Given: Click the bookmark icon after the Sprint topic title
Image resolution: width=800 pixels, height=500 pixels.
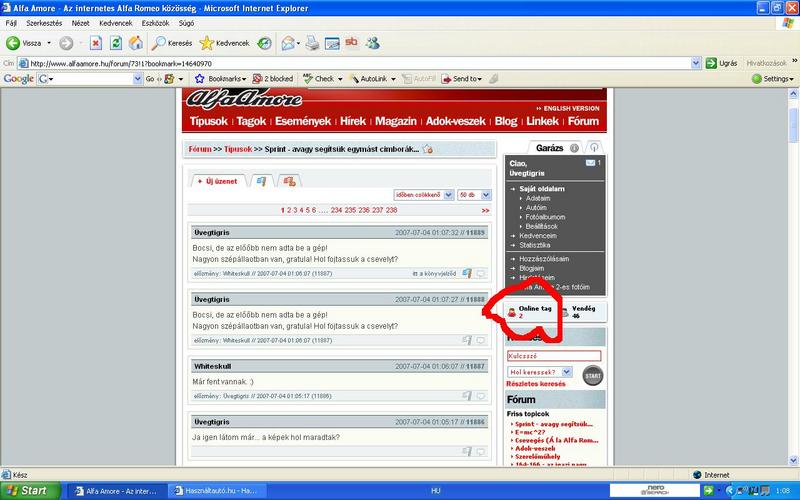Looking at the screenshot, I should coord(428,149).
